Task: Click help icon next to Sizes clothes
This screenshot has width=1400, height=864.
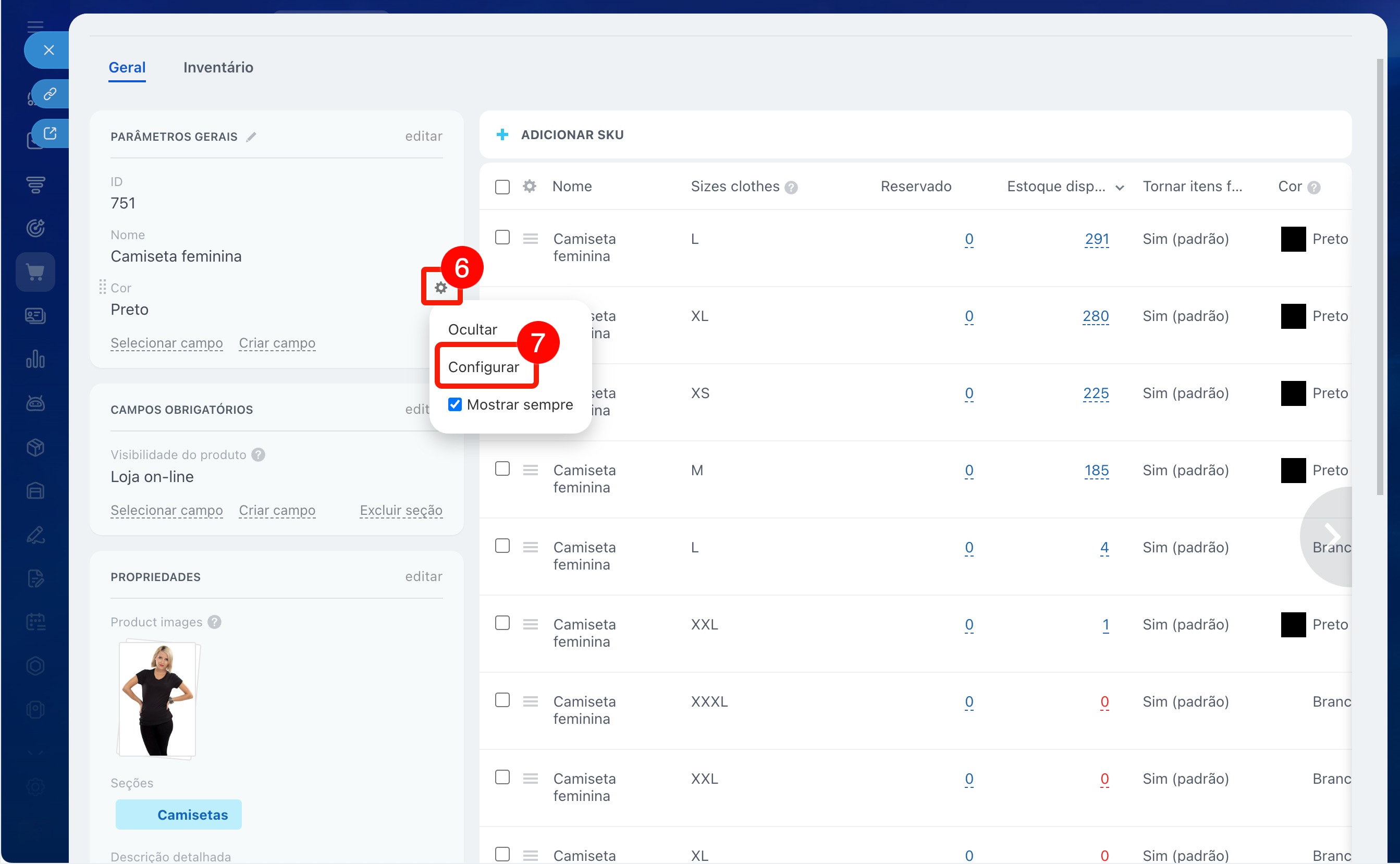Action: click(791, 188)
